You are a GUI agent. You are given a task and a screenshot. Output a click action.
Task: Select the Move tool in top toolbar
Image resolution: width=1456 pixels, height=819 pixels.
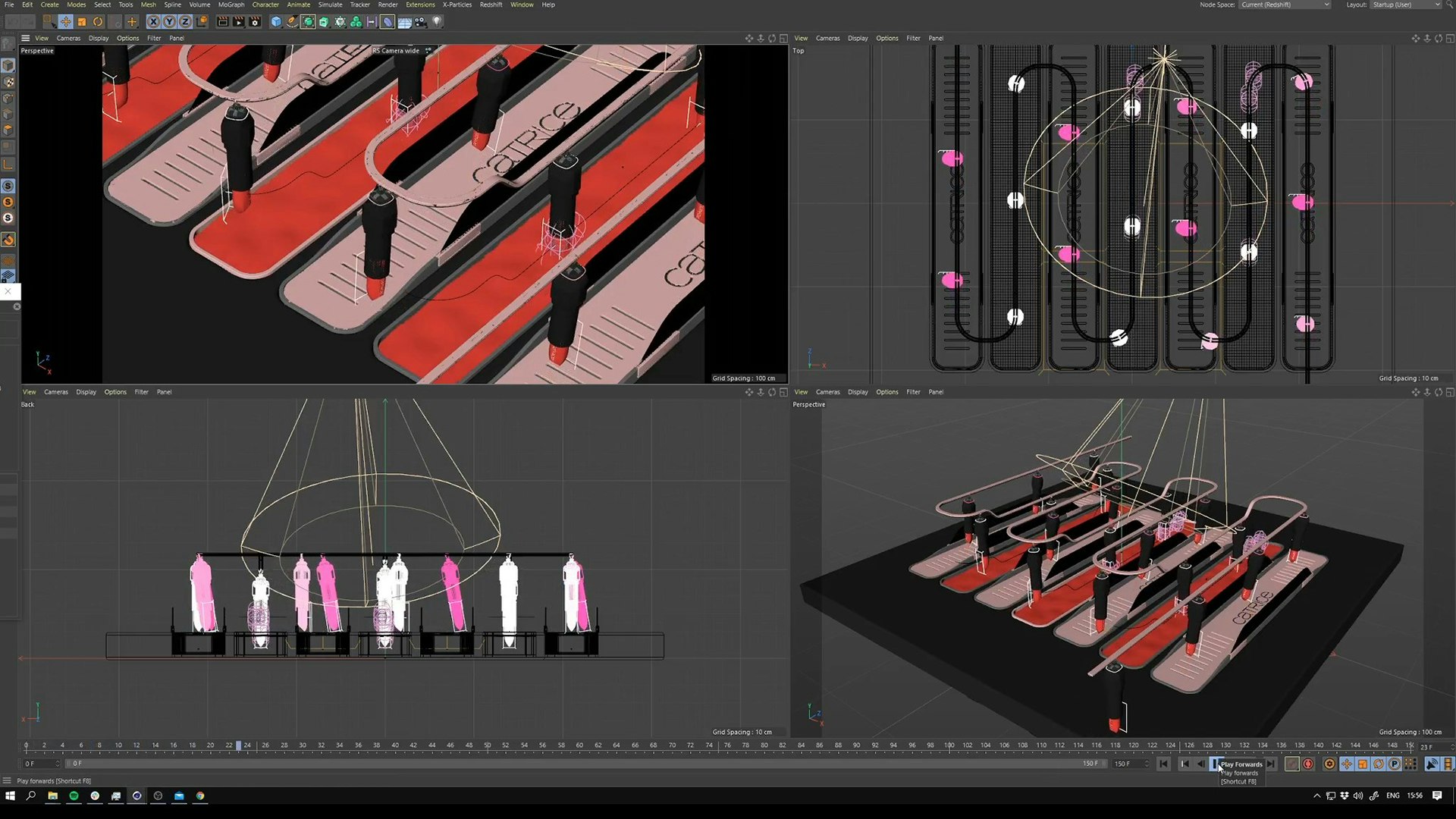point(66,22)
